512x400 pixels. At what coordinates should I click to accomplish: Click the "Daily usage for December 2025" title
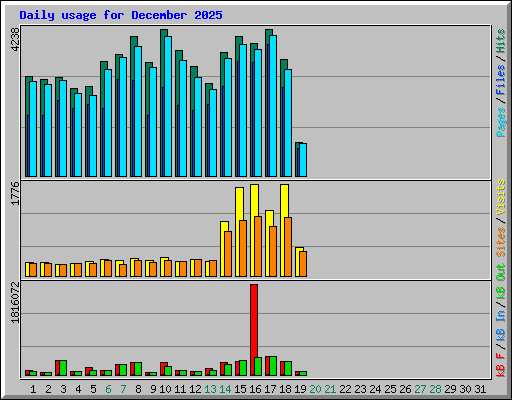(x=121, y=15)
